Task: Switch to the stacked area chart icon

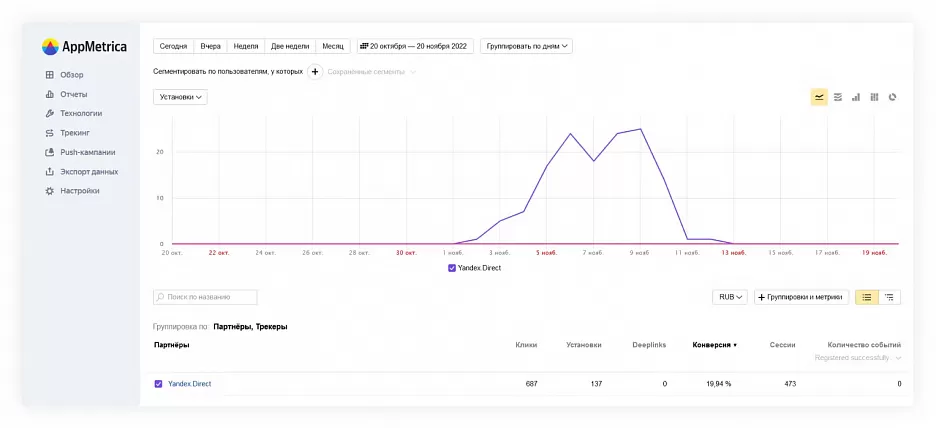Action: tap(837, 97)
